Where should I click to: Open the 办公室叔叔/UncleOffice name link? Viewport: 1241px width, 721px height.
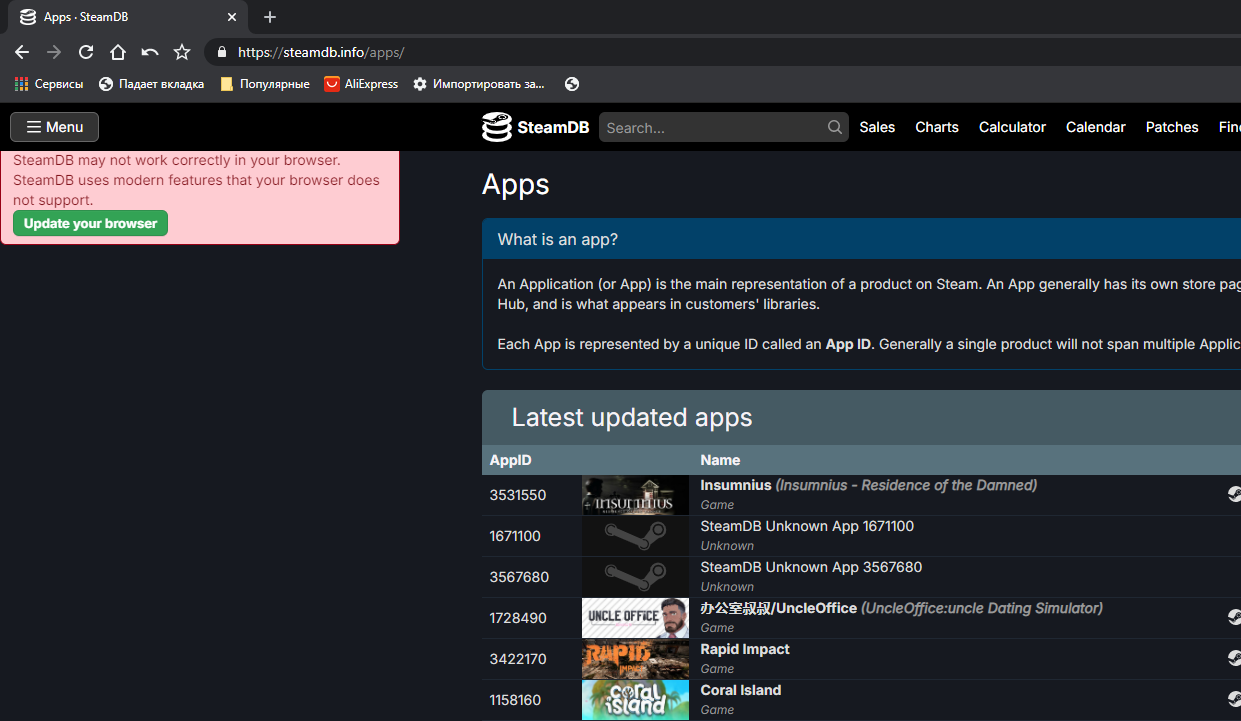(x=778, y=608)
